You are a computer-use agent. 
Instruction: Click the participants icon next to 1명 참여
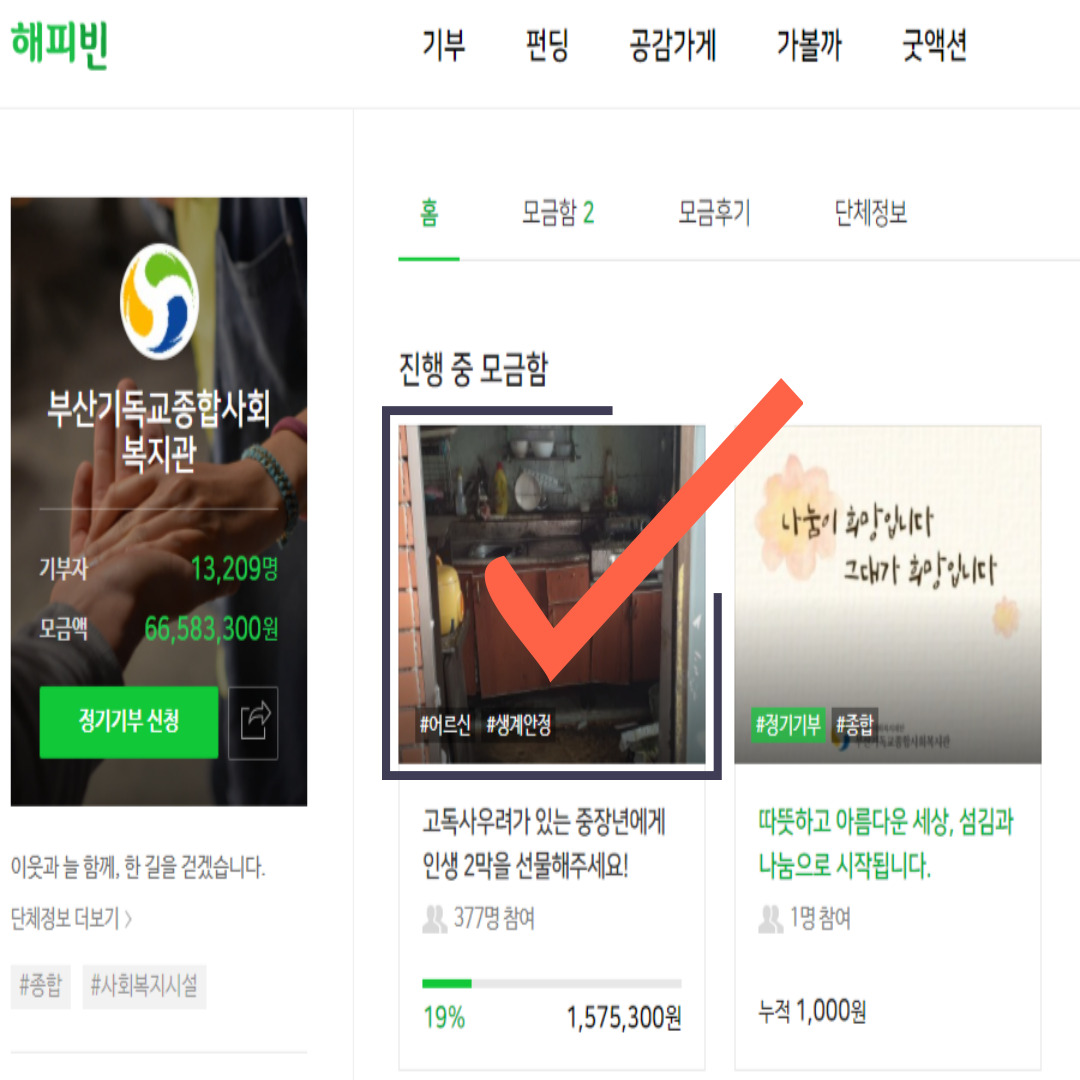point(770,919)
